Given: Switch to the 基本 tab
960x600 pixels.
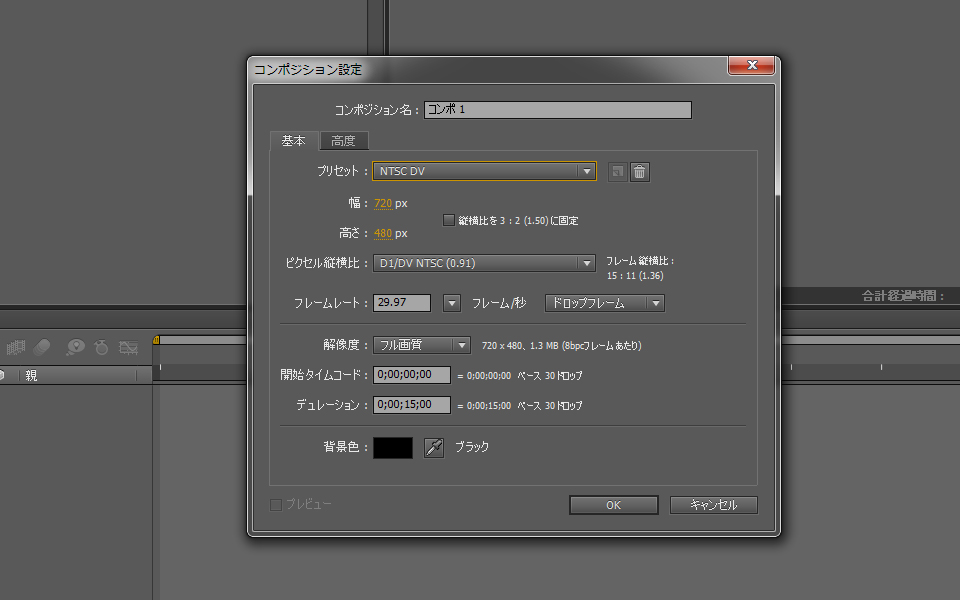Looking at the screenshot, I should click(x=293, y=141).
